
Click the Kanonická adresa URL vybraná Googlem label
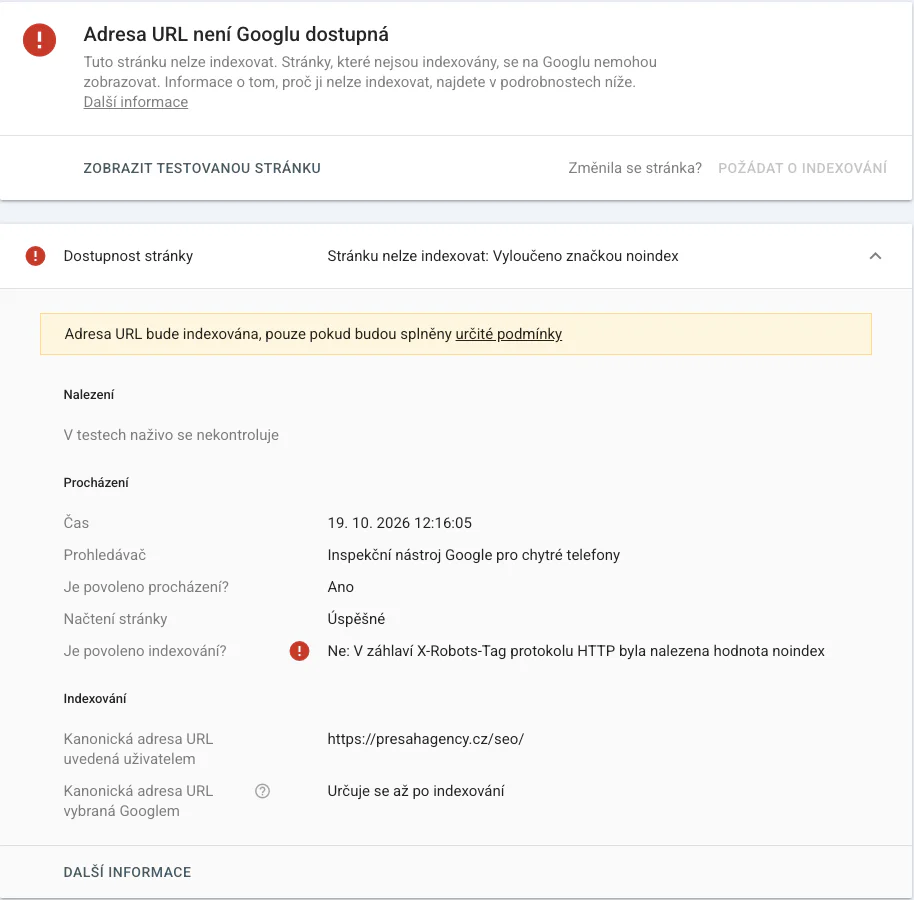(138, 801)
